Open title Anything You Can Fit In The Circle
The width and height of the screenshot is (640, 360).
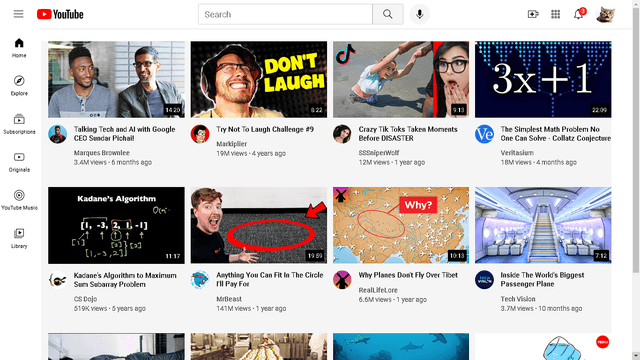tap(269, 280)
